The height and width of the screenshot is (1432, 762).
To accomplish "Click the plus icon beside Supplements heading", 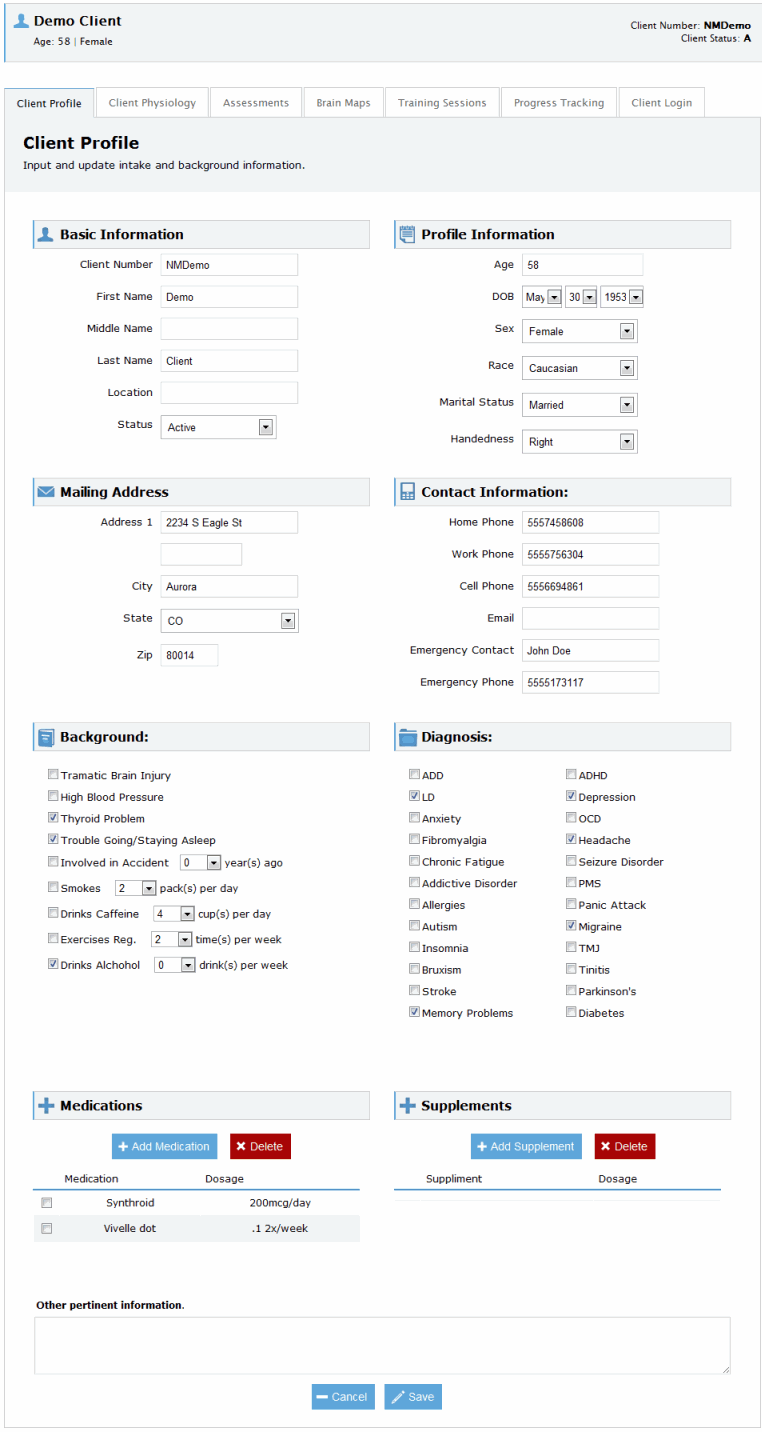I will (x=407, y=1106).
